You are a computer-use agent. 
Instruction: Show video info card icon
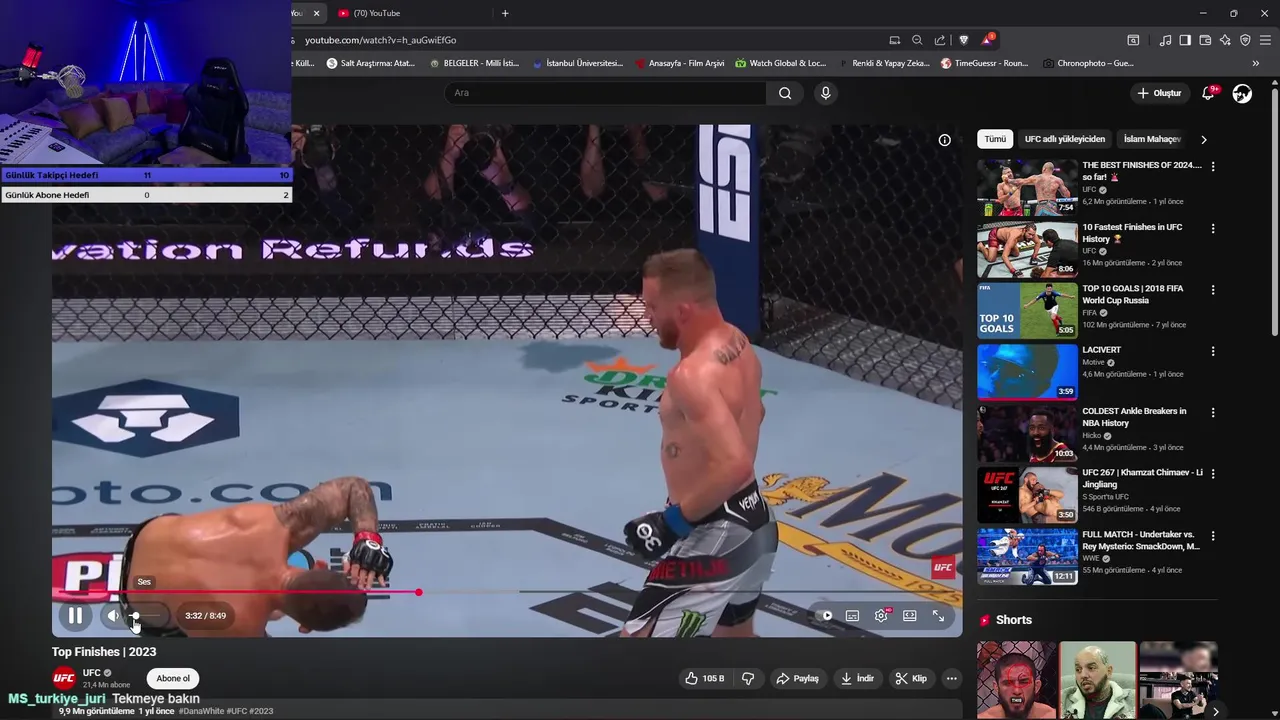(944, 140)
